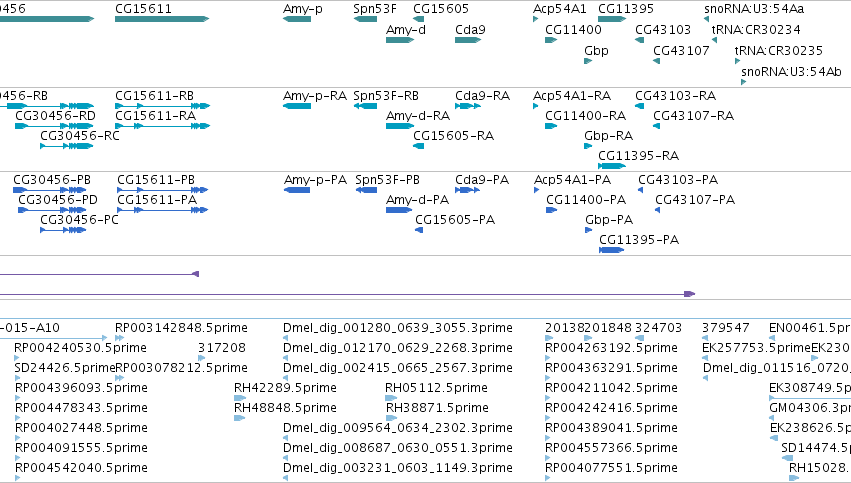The width and height of the screenshot is (851, 483).
Task: Select CDS feature CG15611-PA
Action: [163, 210]
